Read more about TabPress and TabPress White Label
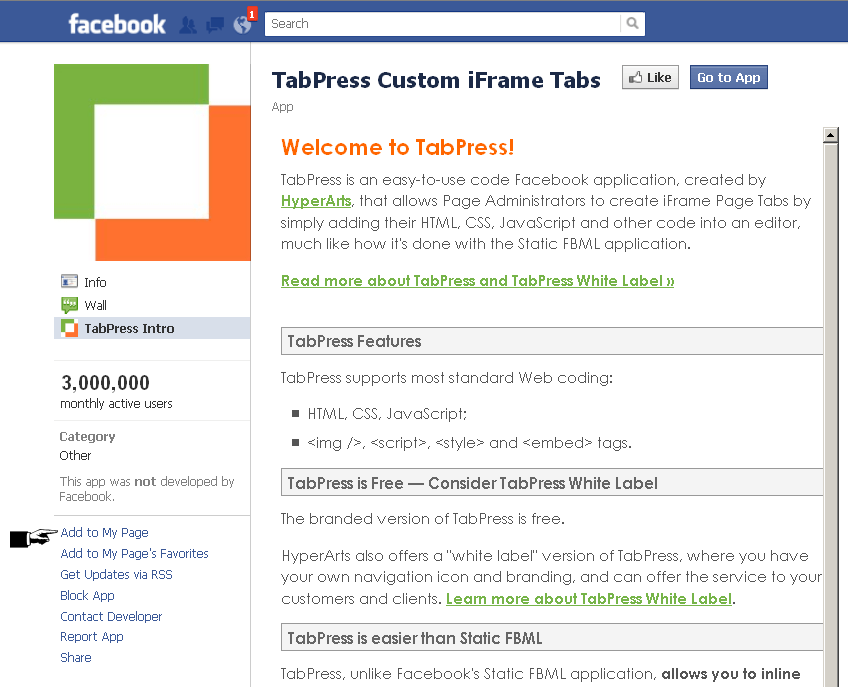Viewport: 848px width, 687px height. click(x=477, y=281)
